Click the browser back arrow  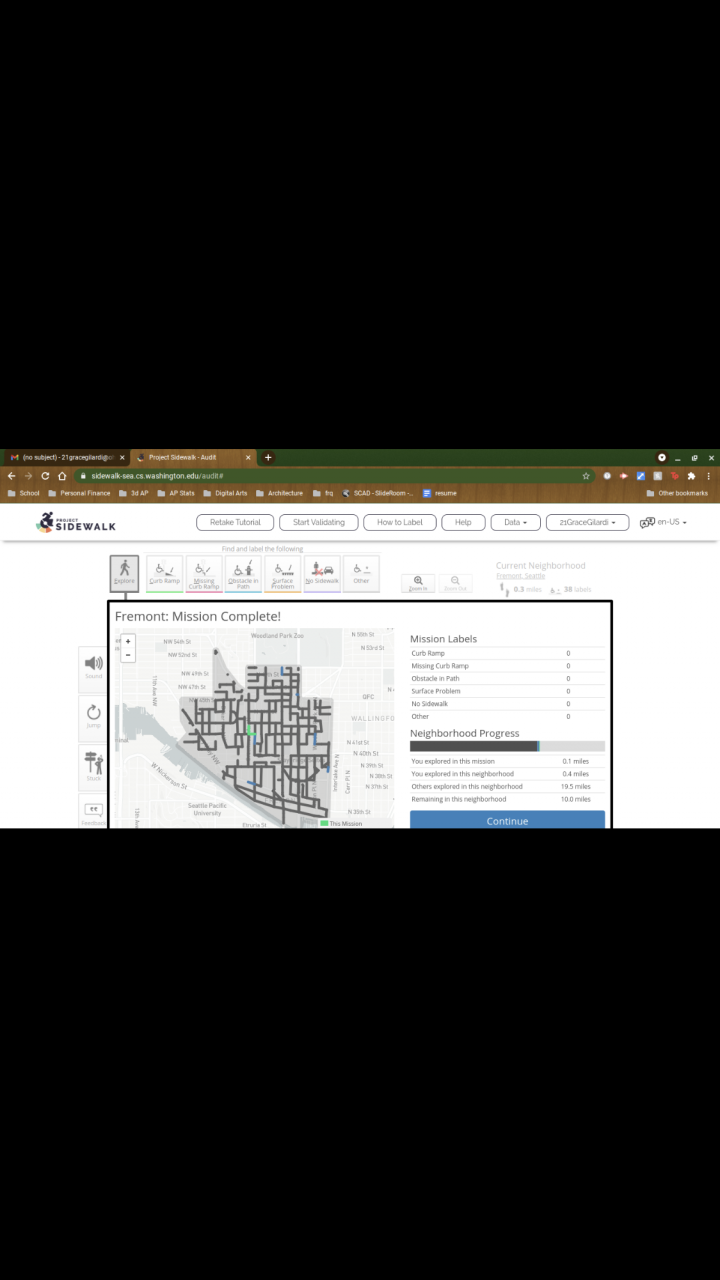[12, 476]
